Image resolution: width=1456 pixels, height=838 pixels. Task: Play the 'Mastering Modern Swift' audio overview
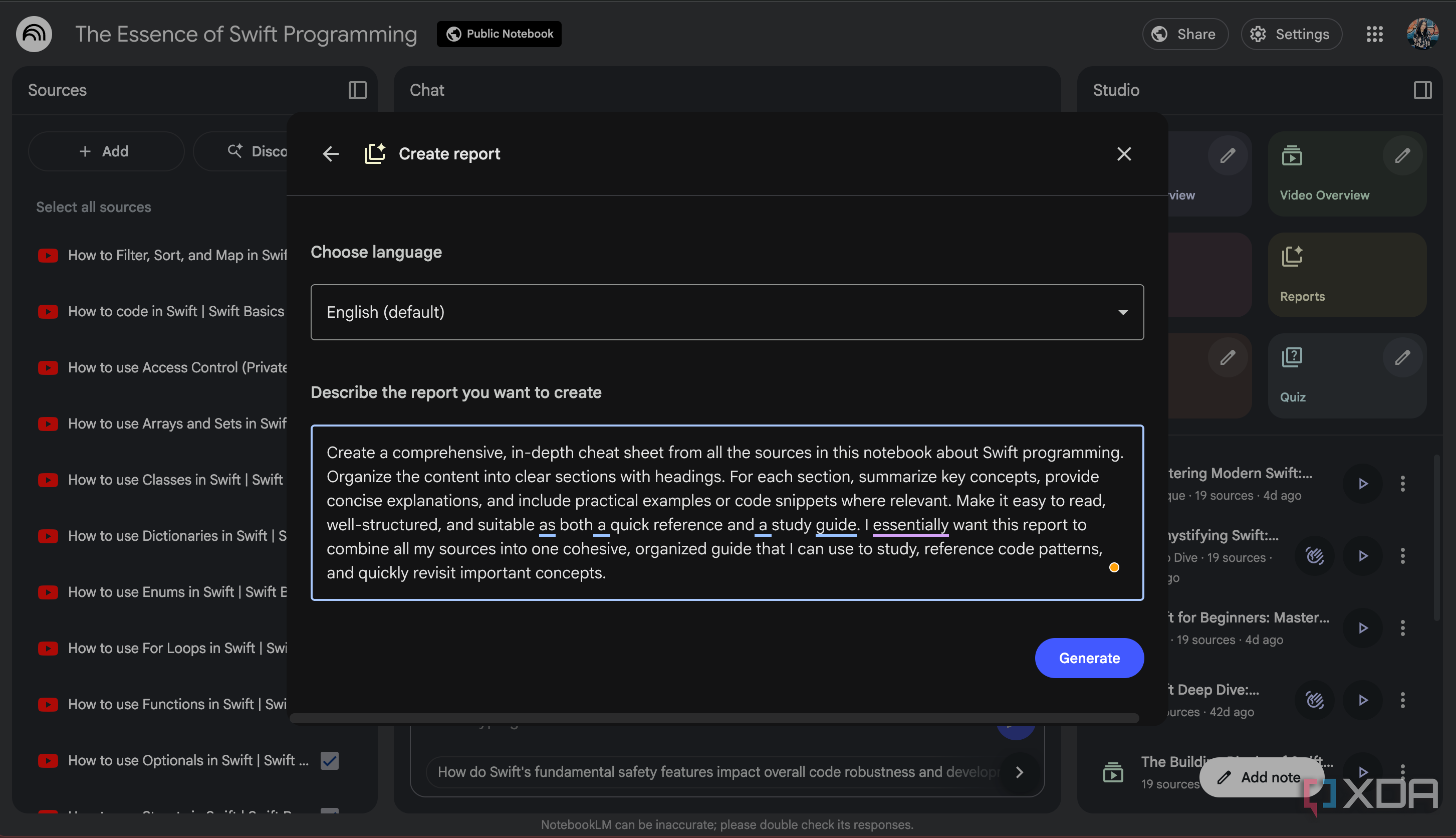coord(1362,484)
